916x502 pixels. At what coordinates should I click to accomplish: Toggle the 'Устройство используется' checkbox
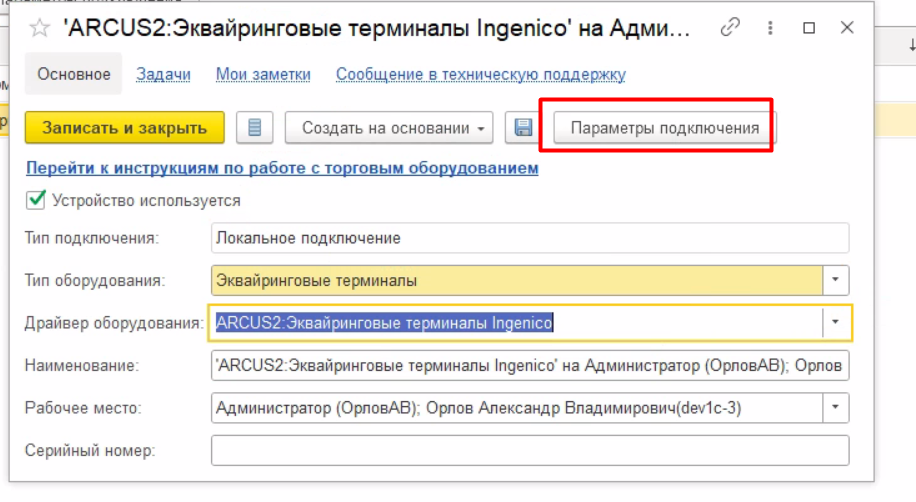pyautogui.click(x=36, y=200)
